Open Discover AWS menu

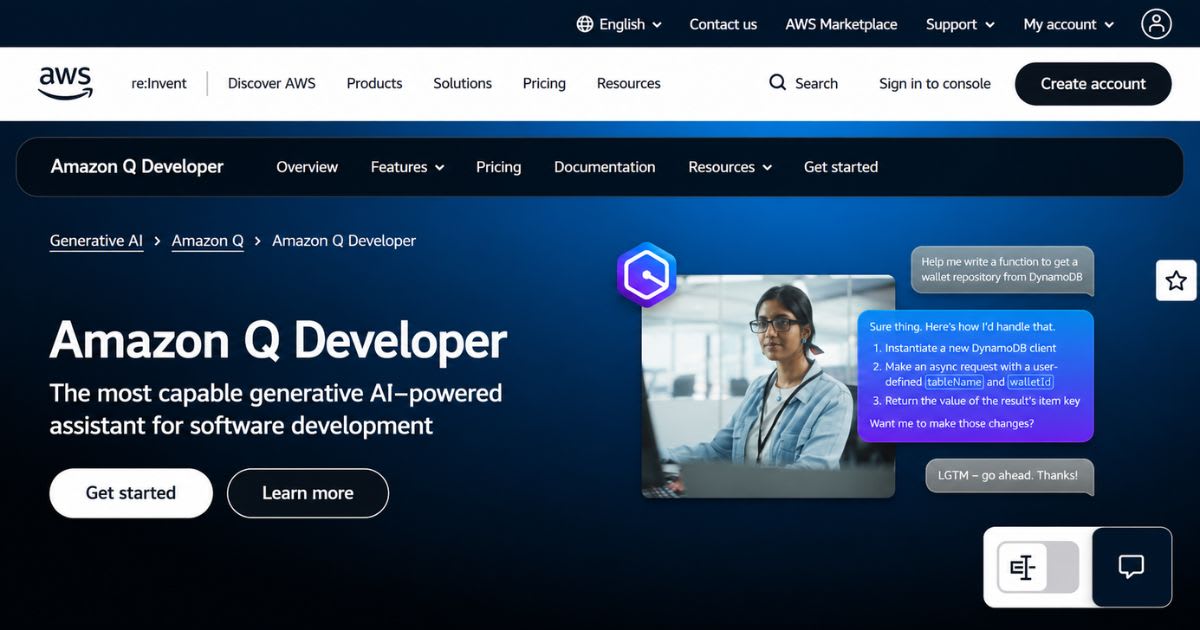[x=272, y=83]
